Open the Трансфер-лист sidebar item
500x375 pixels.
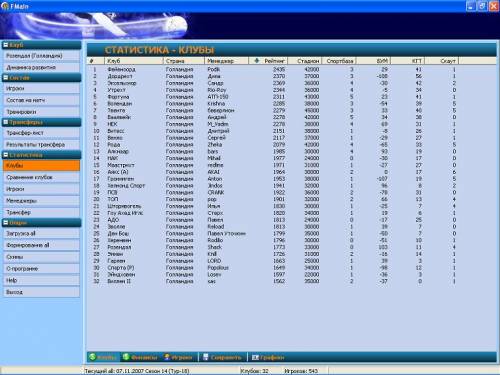(41, 133)
